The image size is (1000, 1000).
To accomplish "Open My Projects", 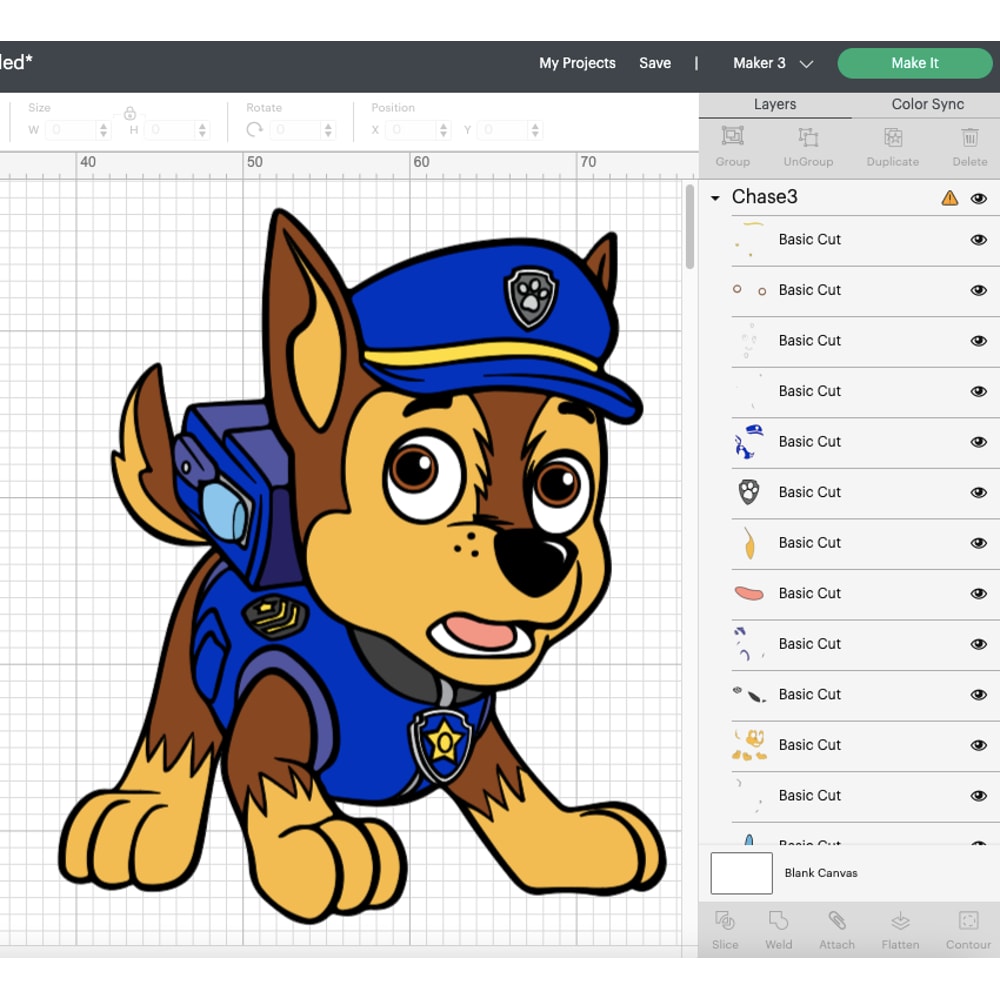I will [x=577, y=63].
